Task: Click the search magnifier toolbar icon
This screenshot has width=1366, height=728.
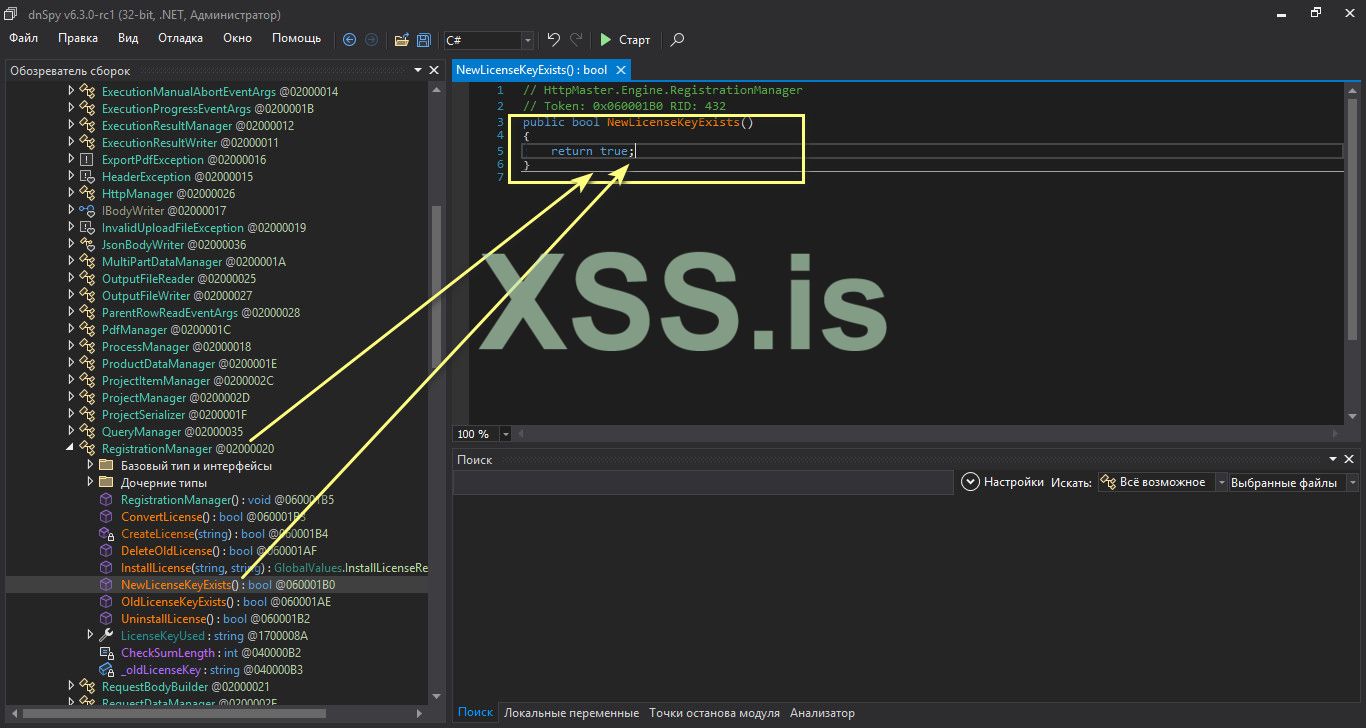Action: tap(677, 40)
